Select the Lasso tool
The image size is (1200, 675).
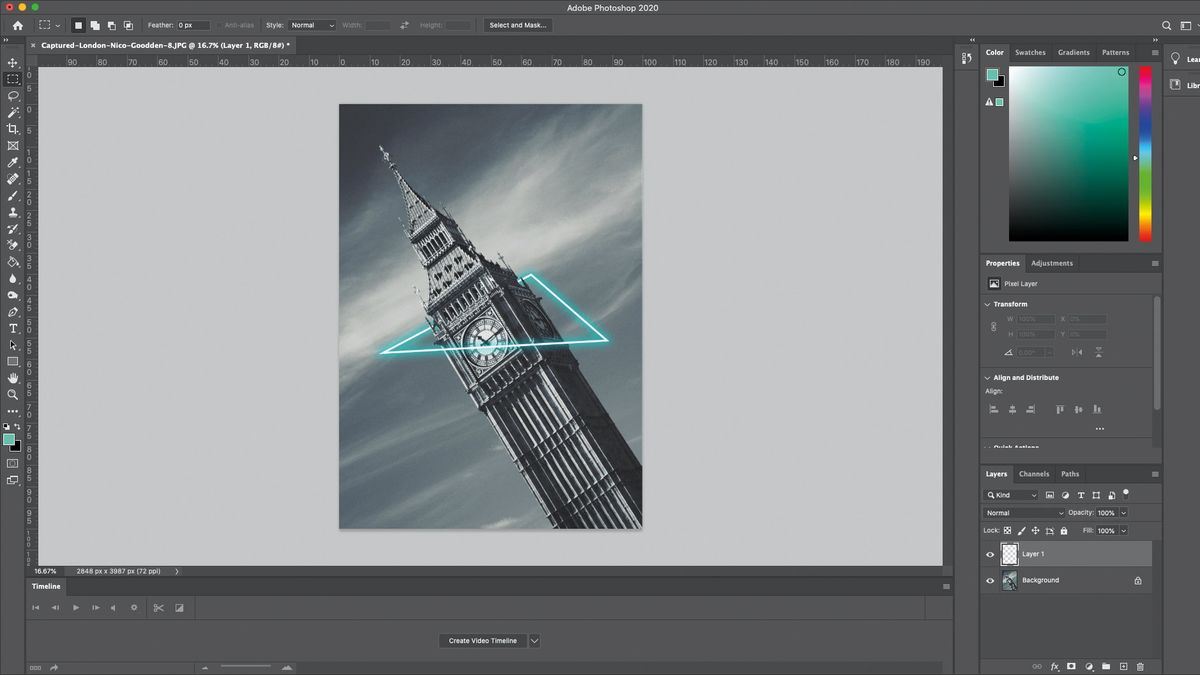(x=13, y=96)
